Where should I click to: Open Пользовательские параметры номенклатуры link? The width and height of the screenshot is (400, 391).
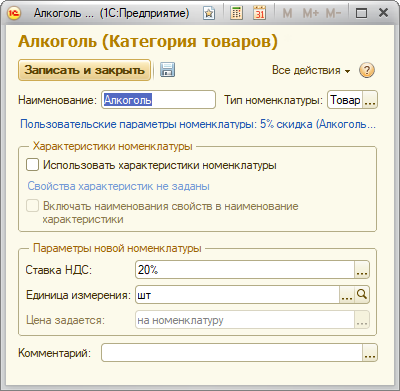click(x=198, y=124)
